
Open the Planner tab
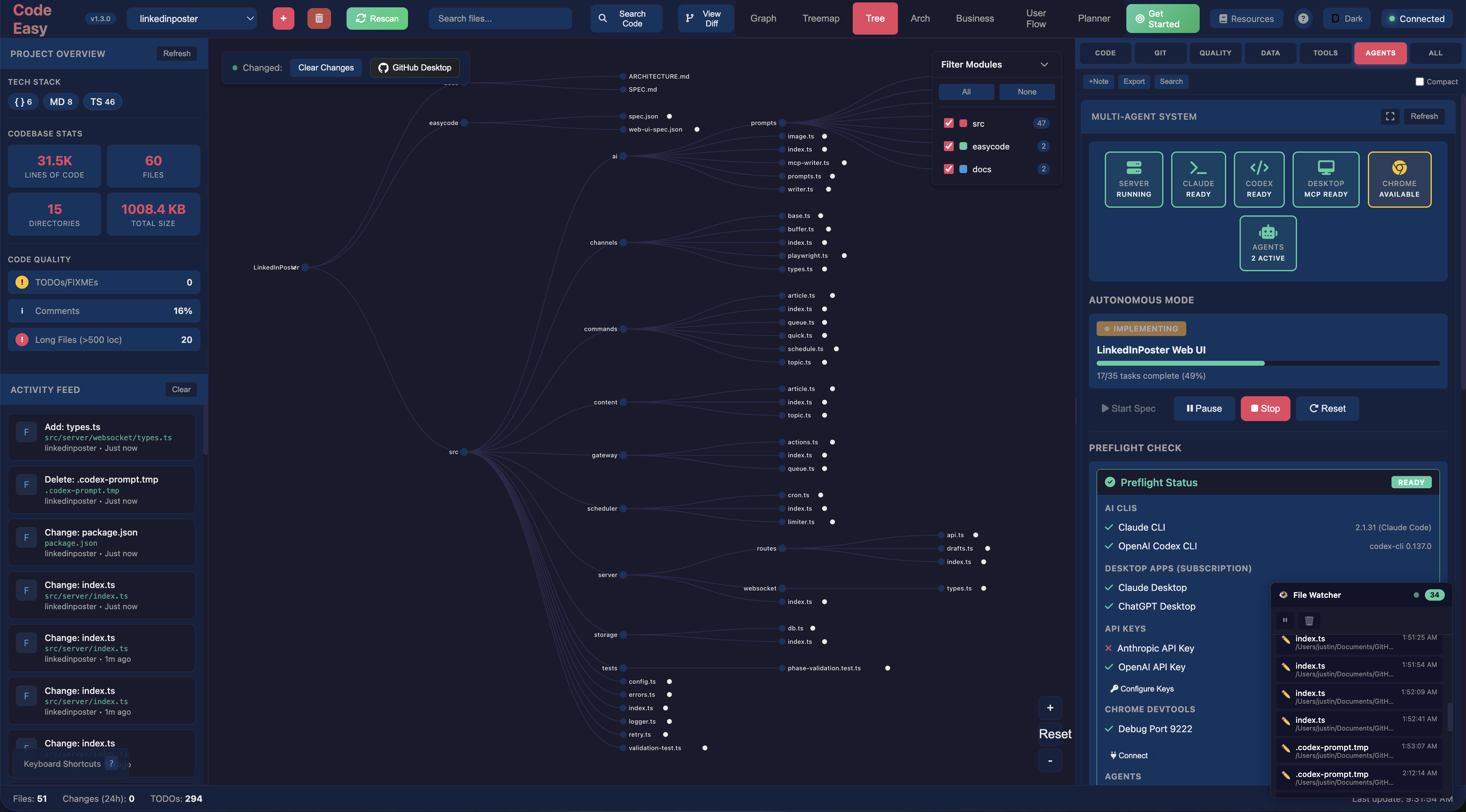point(1093,18)
